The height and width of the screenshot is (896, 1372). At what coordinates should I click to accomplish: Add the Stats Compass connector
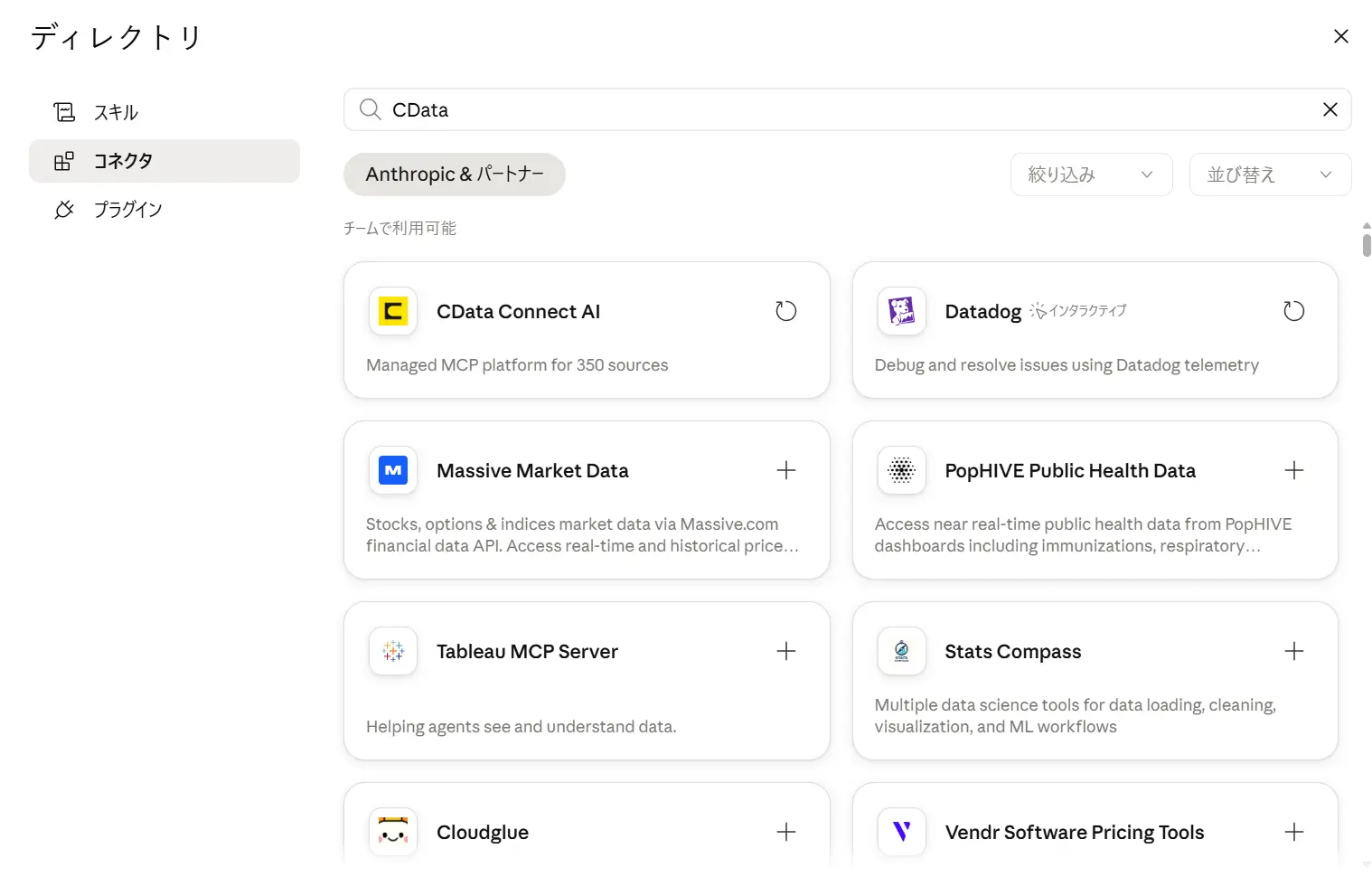pos(1293,651)
